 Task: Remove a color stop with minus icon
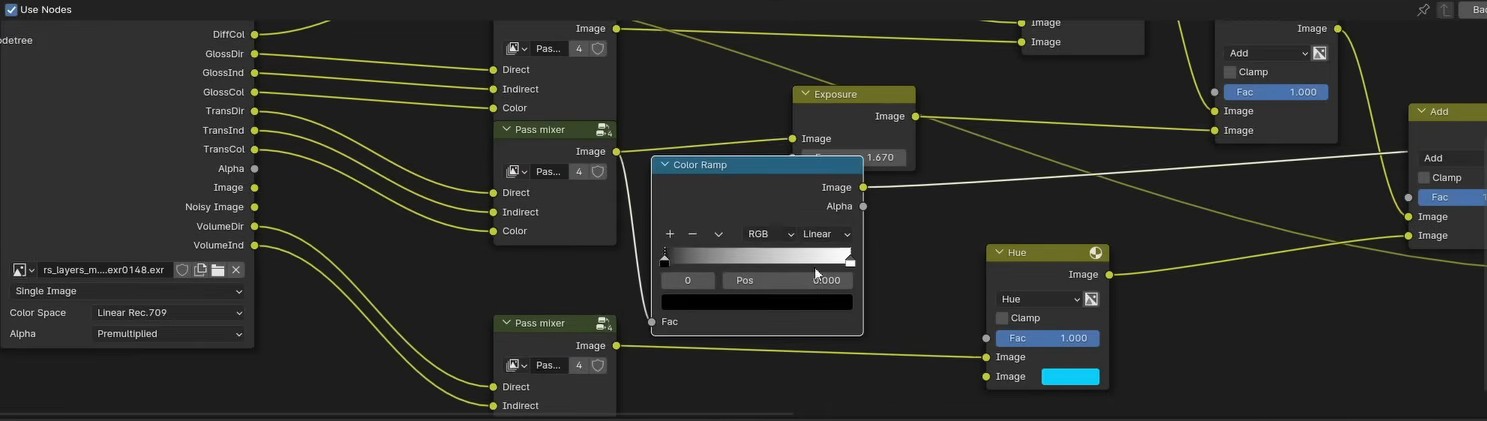point(692,234)
